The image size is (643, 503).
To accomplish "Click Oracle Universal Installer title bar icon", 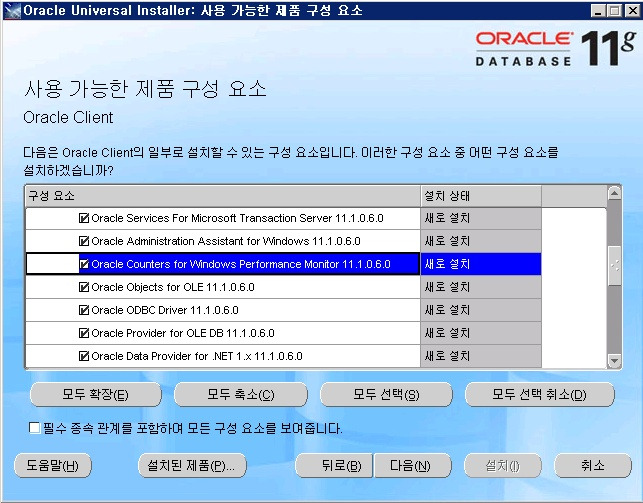I will click(x=11, y=10).
